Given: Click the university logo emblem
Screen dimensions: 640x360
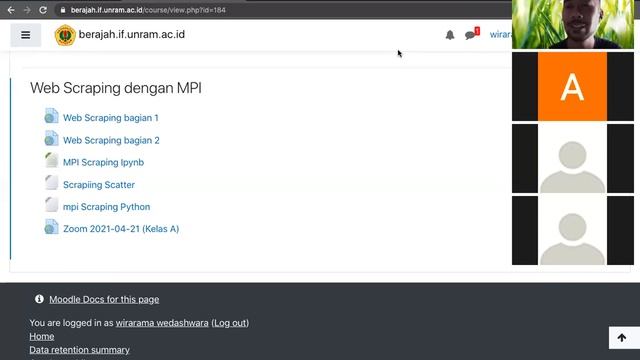Looking at the screenshot, I should [65, 35].
